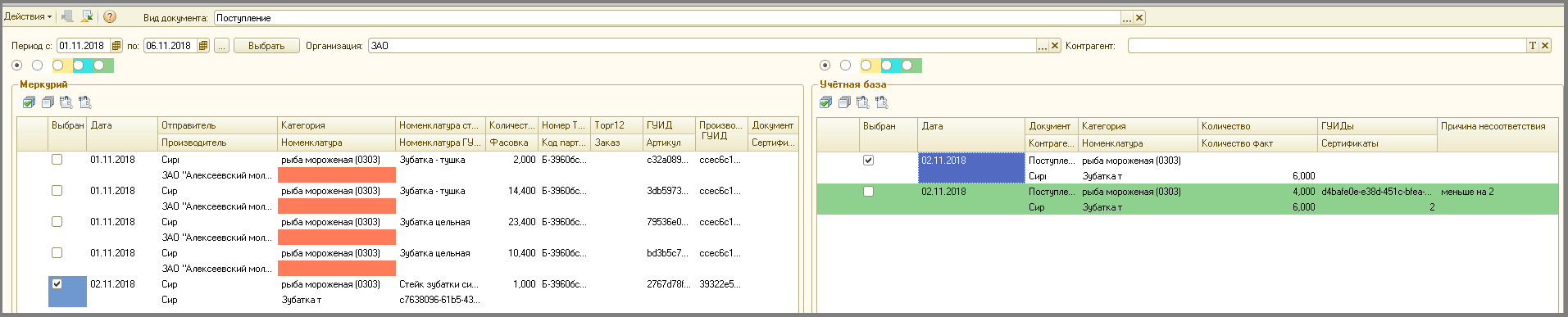1568x317 pixels.
Task: Tick checkbox for Зубатка цельная 10,400 row
Action: click(57, 253)
